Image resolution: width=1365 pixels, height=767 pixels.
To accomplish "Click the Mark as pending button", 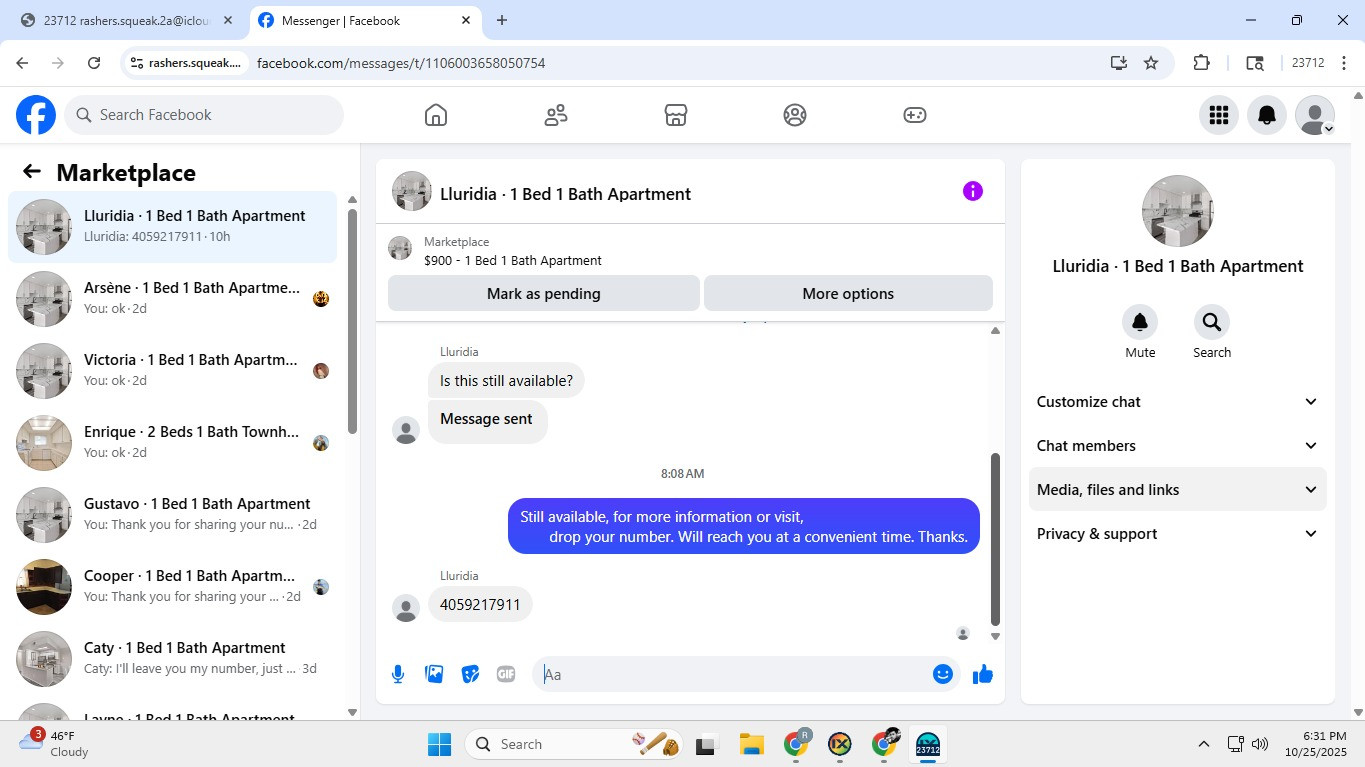I will [544, 294].
